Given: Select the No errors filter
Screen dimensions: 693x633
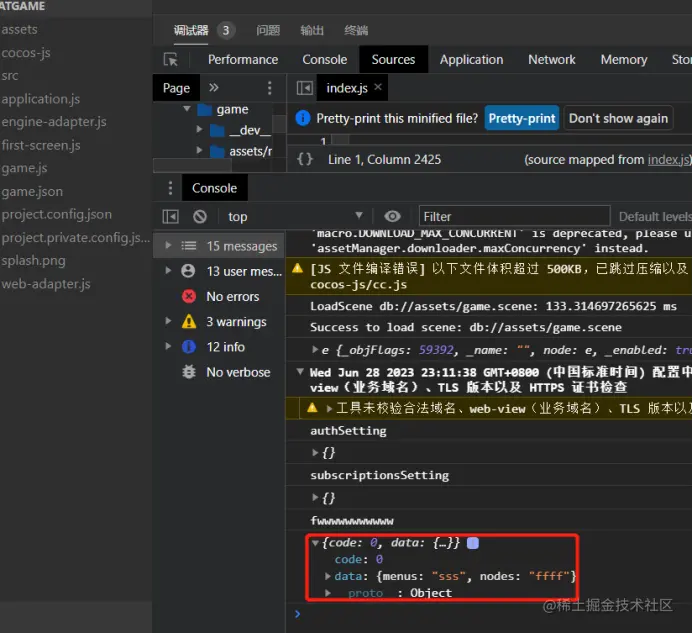Looking at the screenshot, I should tap(232, 296).
